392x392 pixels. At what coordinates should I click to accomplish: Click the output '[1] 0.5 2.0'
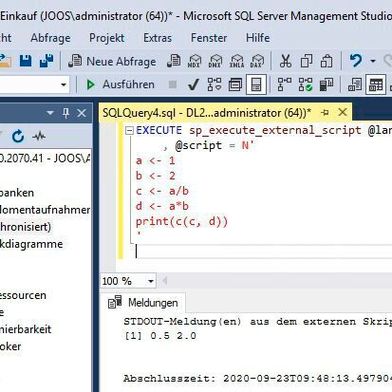coord(160,336)
